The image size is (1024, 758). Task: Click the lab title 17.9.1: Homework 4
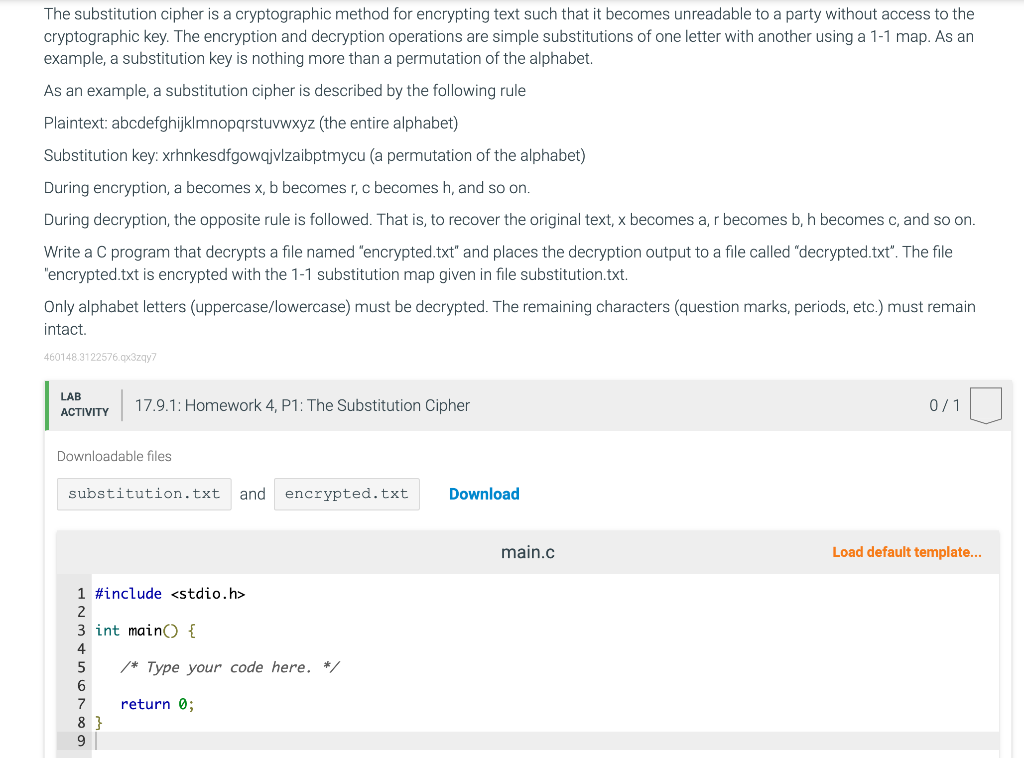(301, 405)
